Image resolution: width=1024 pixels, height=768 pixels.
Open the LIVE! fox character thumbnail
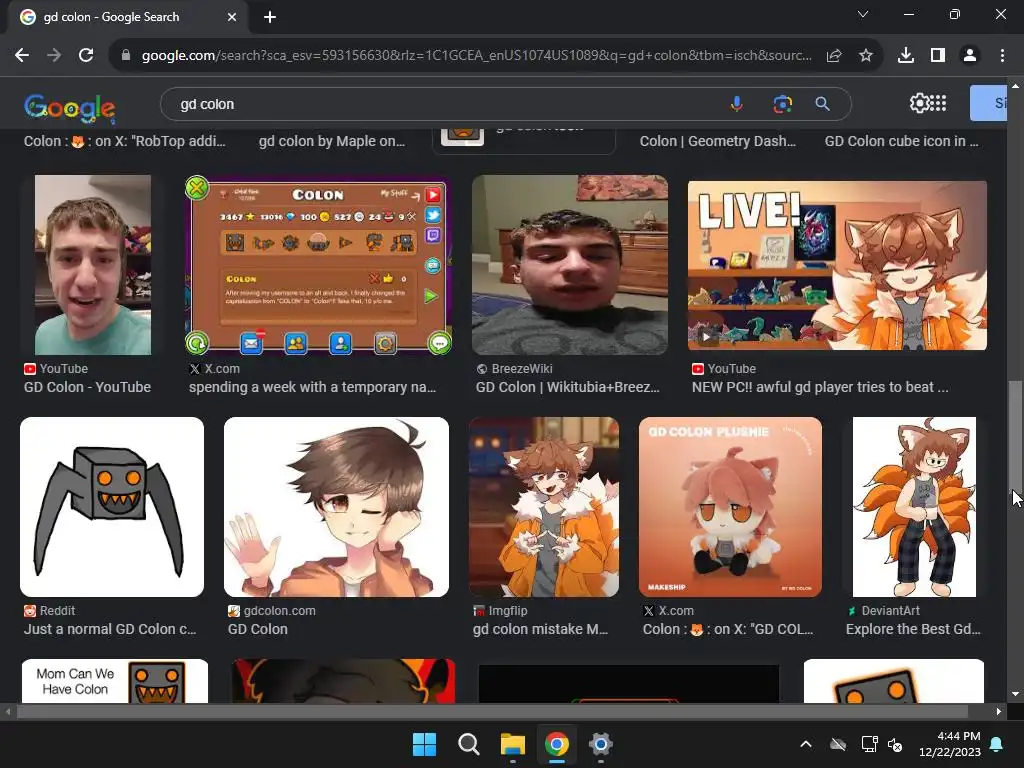(837, 265)
